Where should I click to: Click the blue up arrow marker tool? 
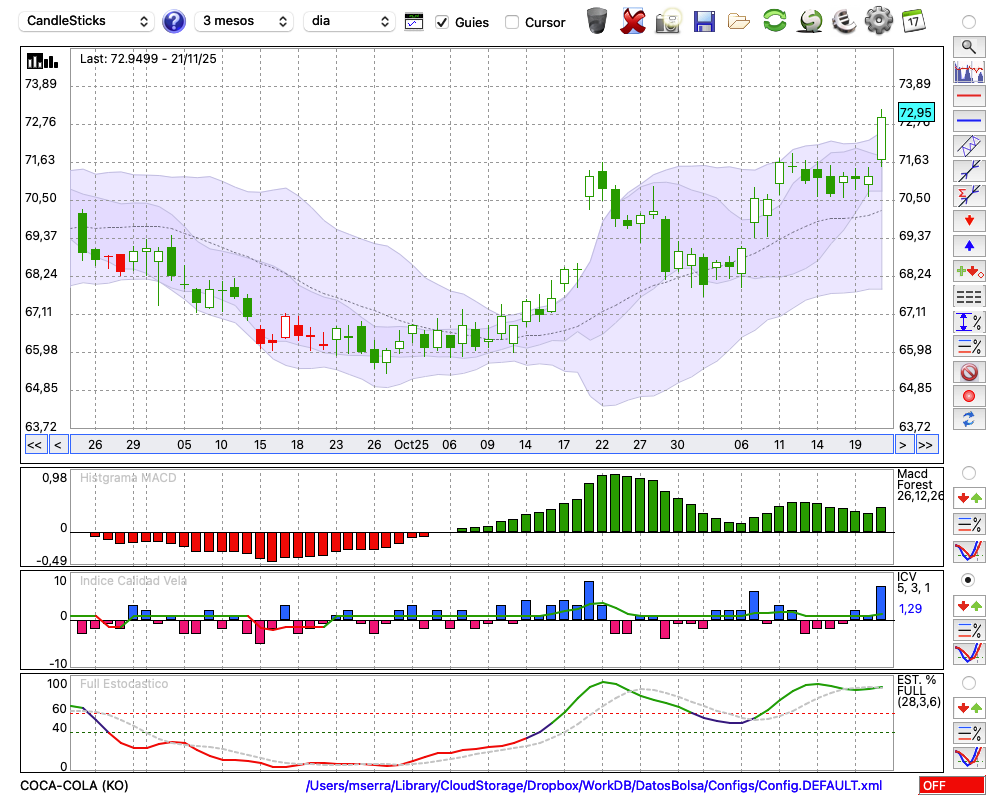pyautogui.click(x=968, y=245)
